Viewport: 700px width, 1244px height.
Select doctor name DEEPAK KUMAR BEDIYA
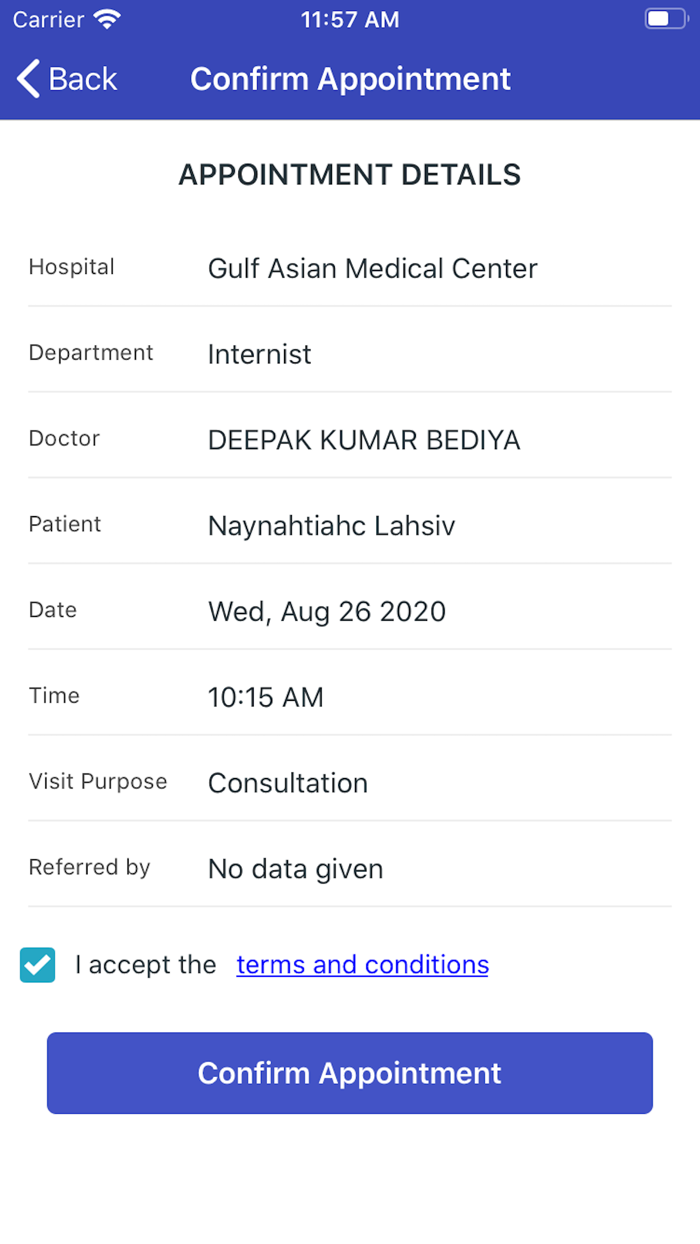click(364, 440)
